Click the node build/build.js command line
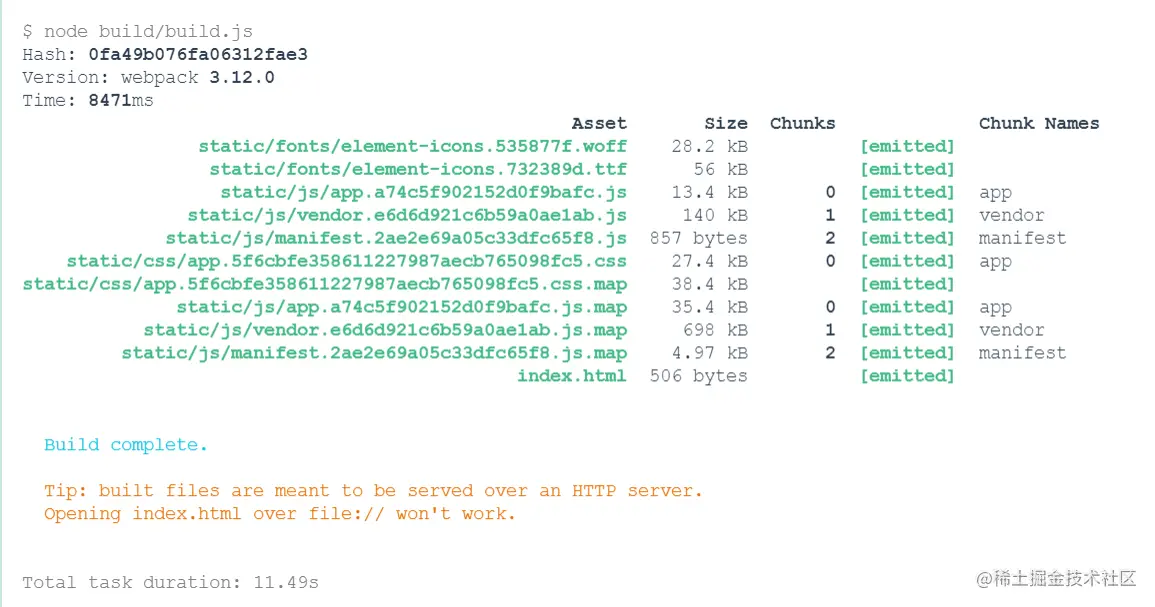This screenshot has height=607, width=1155. tap(137, 32)
